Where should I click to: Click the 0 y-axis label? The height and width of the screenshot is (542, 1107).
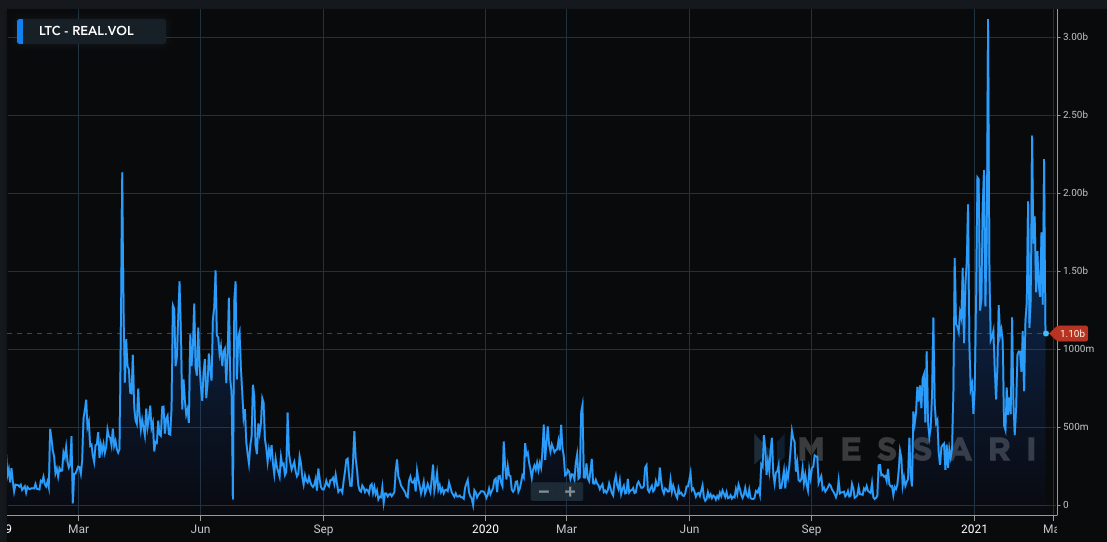coord(1065,505)
